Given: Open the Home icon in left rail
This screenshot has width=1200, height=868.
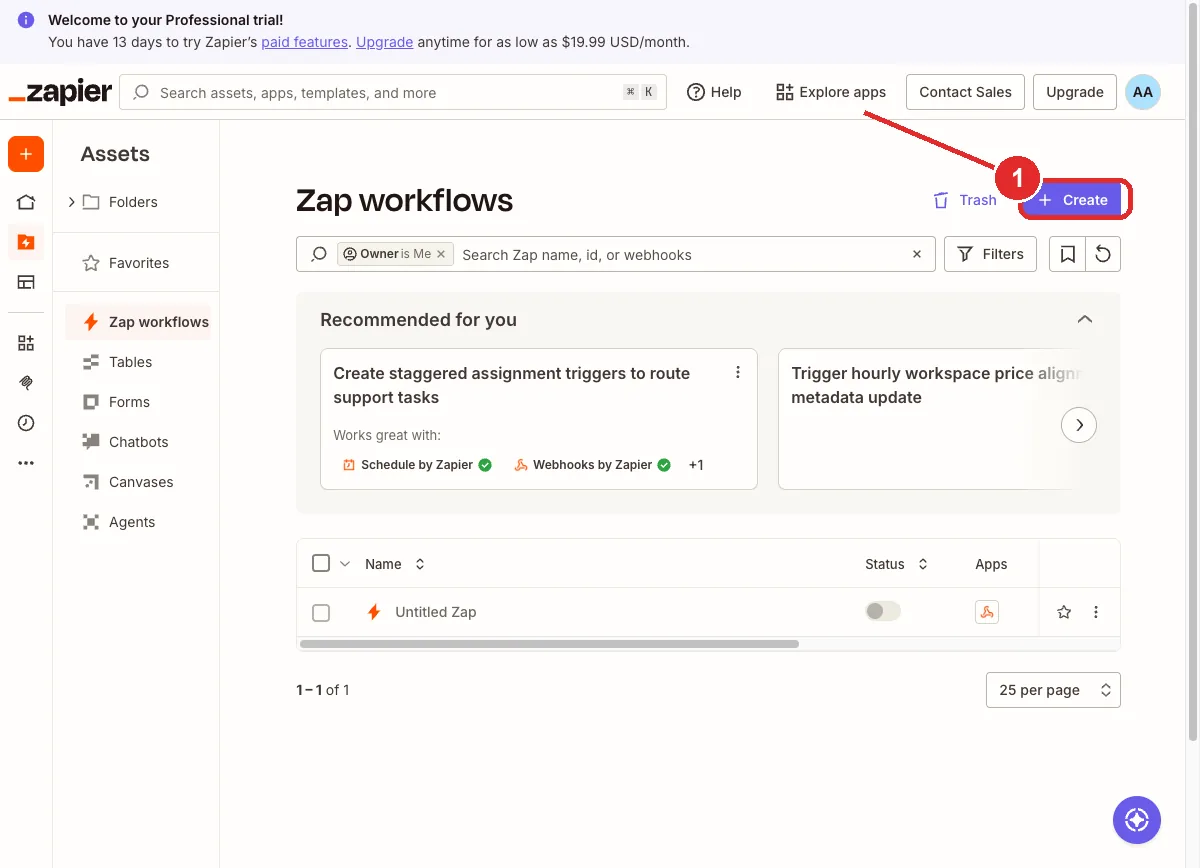Looking at the screenshot, I should (26, 202).
